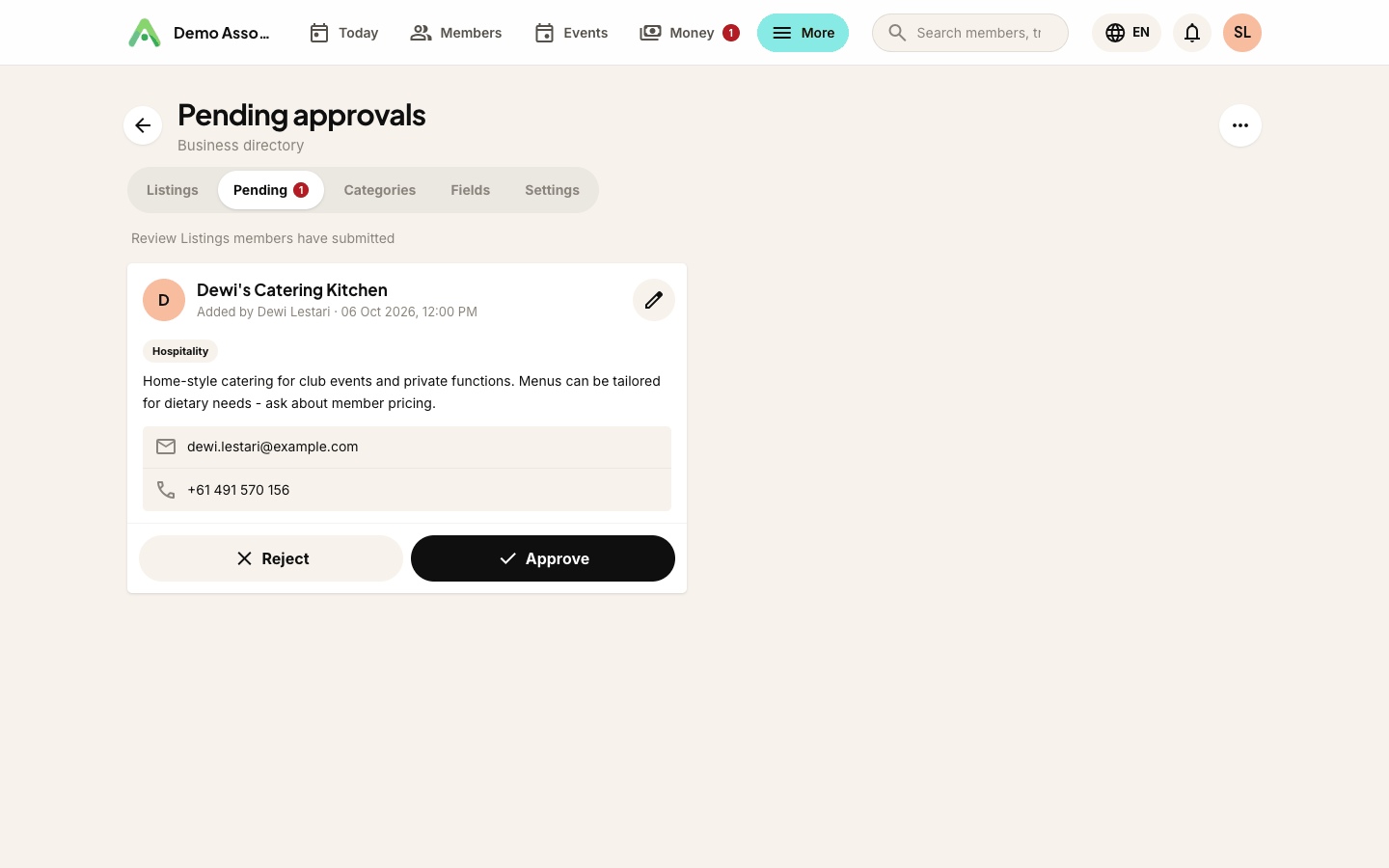Click the dewi.lestari@example.com email
Screen dimensions: 1389x868
(273, 447)
